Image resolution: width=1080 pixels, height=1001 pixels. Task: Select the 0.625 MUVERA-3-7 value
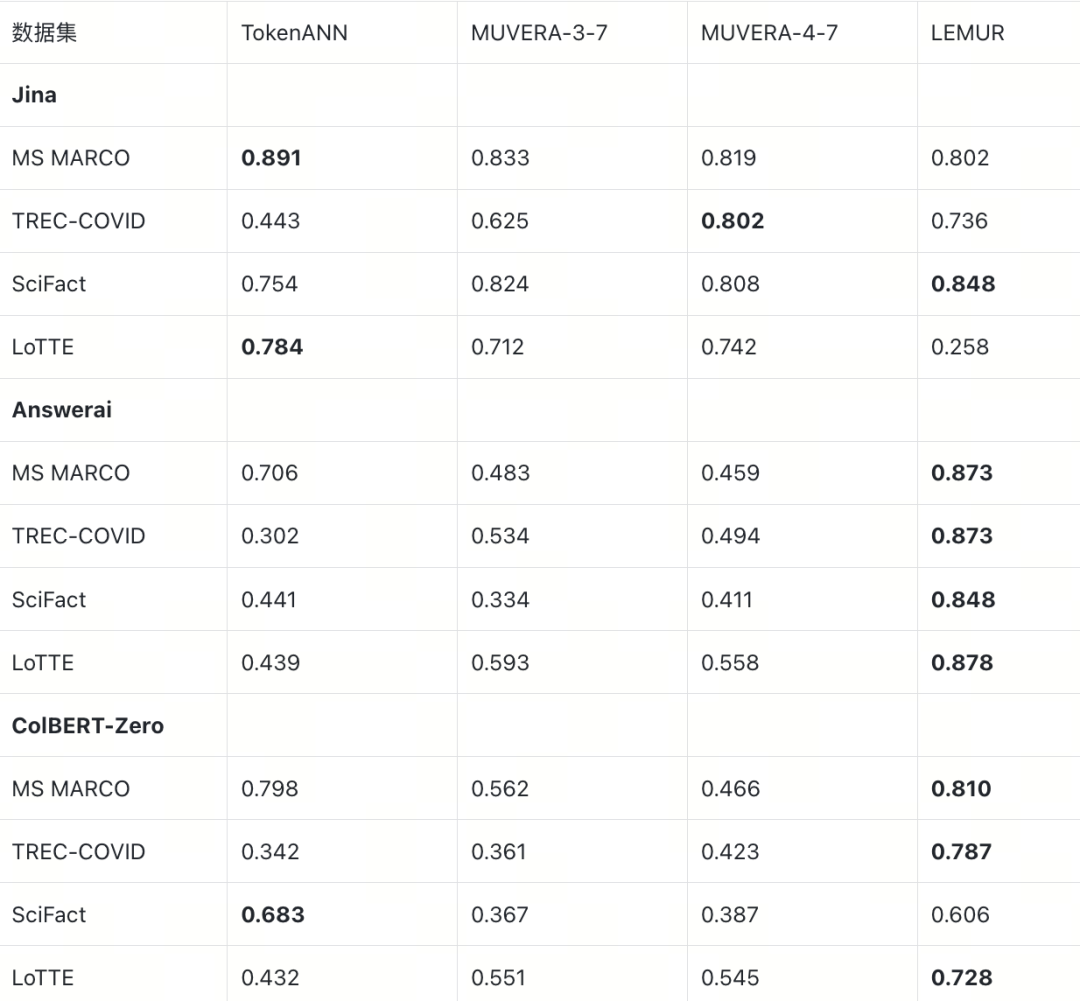(x=500, y=221)
